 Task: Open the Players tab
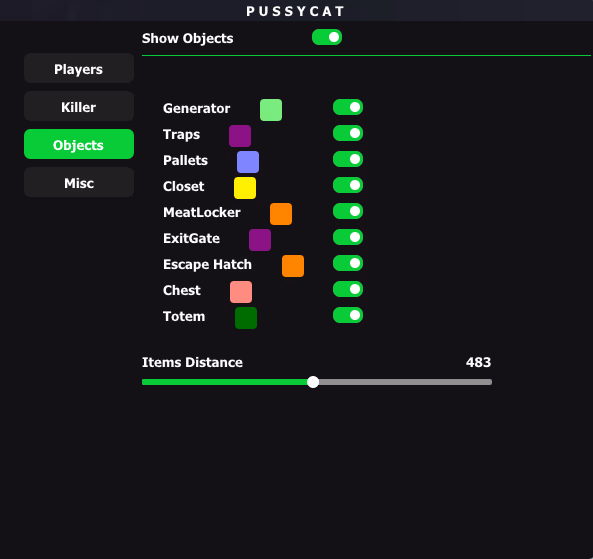[x=79, y=68]
